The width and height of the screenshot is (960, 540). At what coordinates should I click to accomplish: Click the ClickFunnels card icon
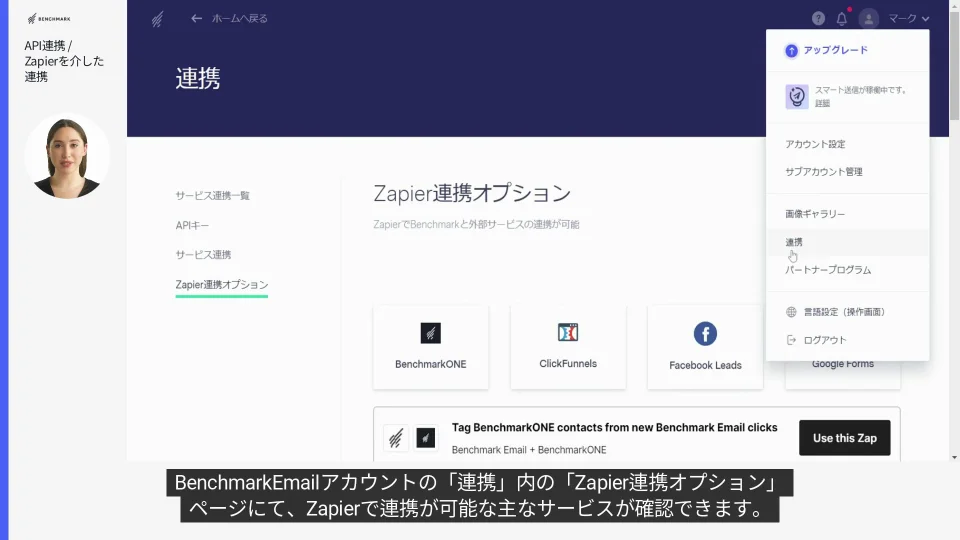pos(568,332)
